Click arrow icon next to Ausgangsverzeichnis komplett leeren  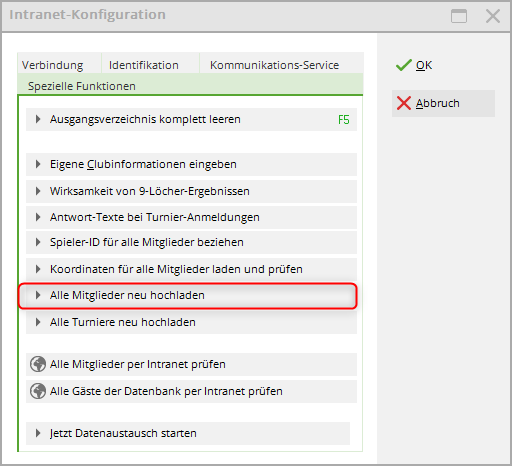tap(38, 119)
